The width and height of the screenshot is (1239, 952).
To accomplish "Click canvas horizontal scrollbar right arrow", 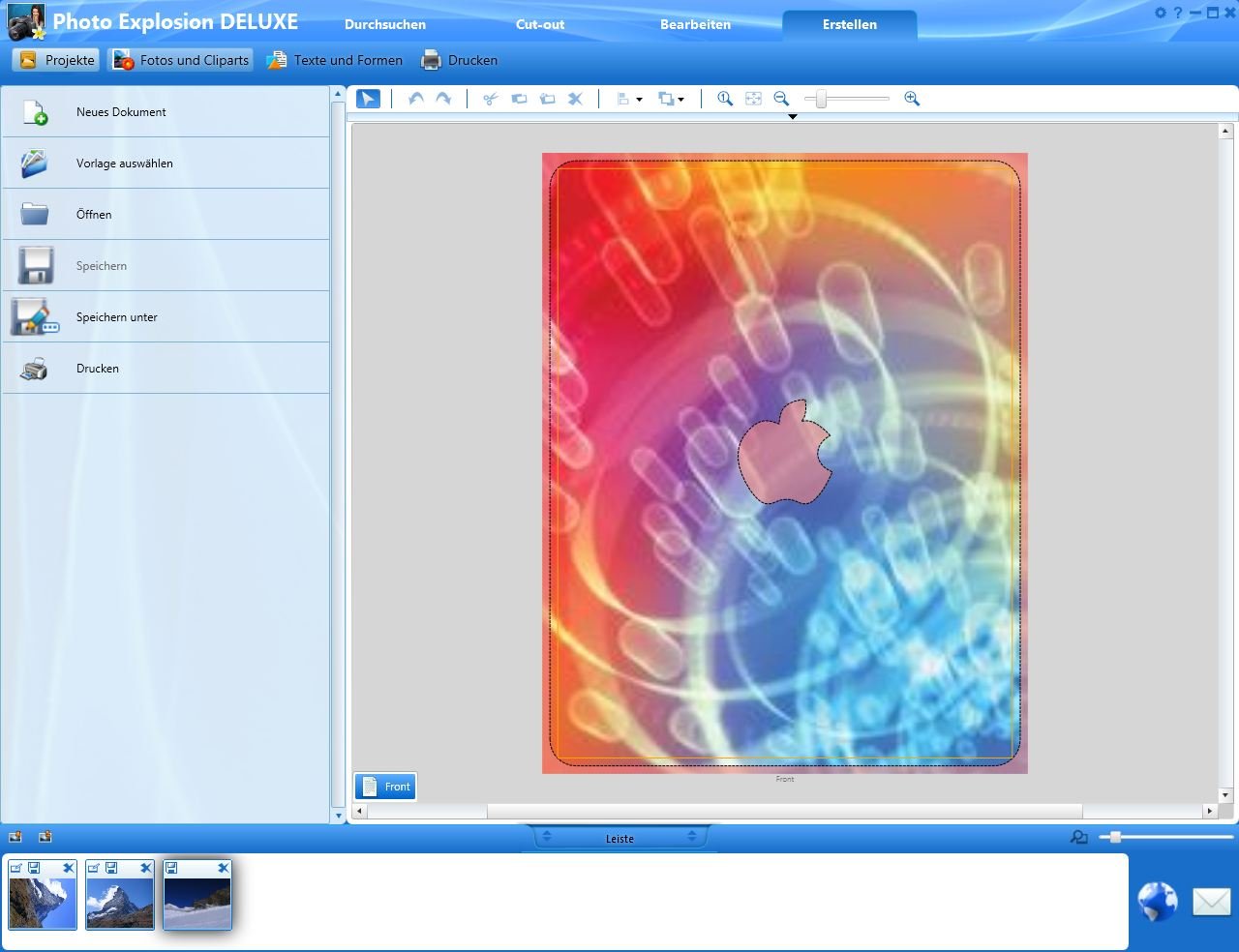I will [1210, 811].
